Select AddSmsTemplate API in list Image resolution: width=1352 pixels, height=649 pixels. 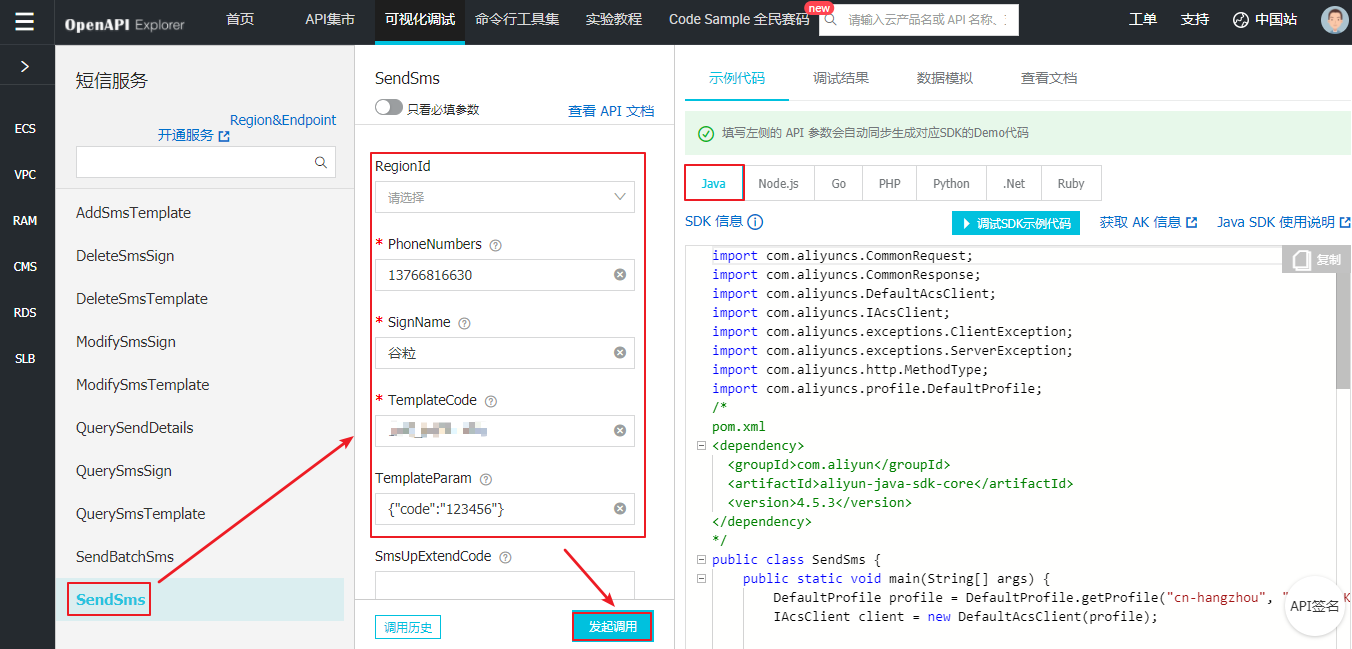click(133, 213)
